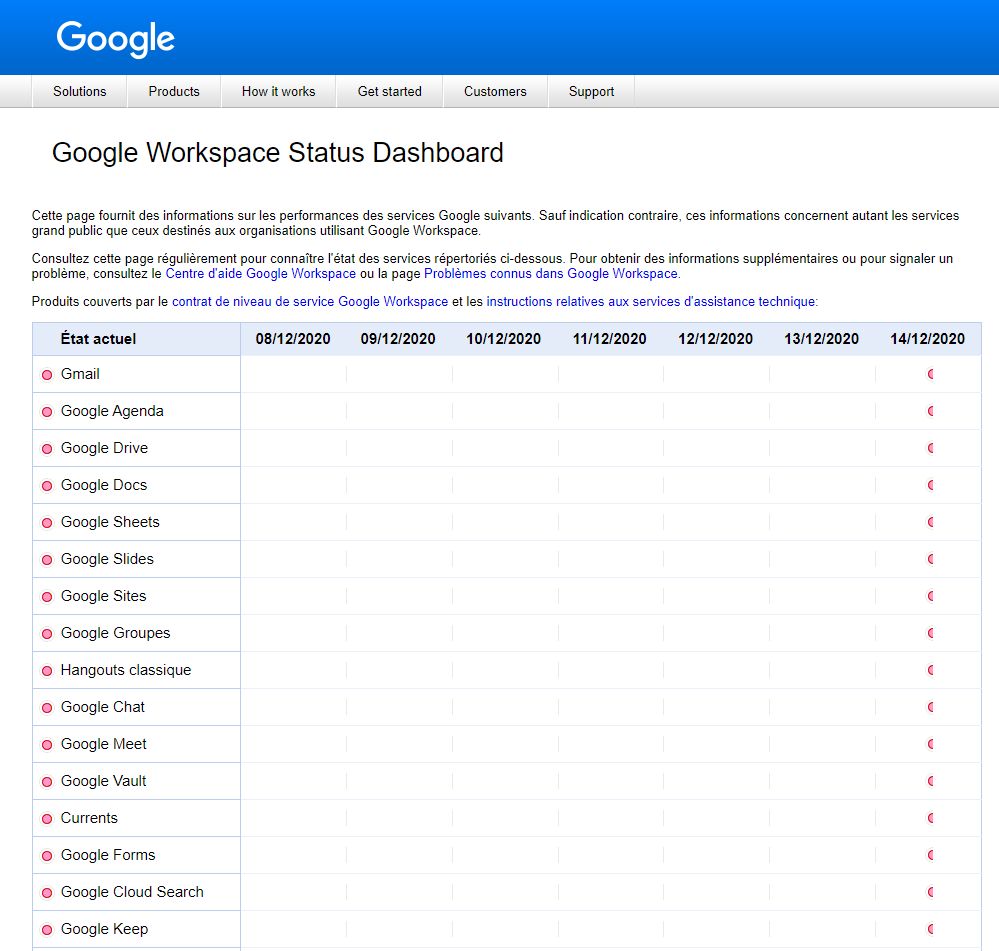Open Google Vault outage marker on 14/12/2020

[x=930, y=780]
